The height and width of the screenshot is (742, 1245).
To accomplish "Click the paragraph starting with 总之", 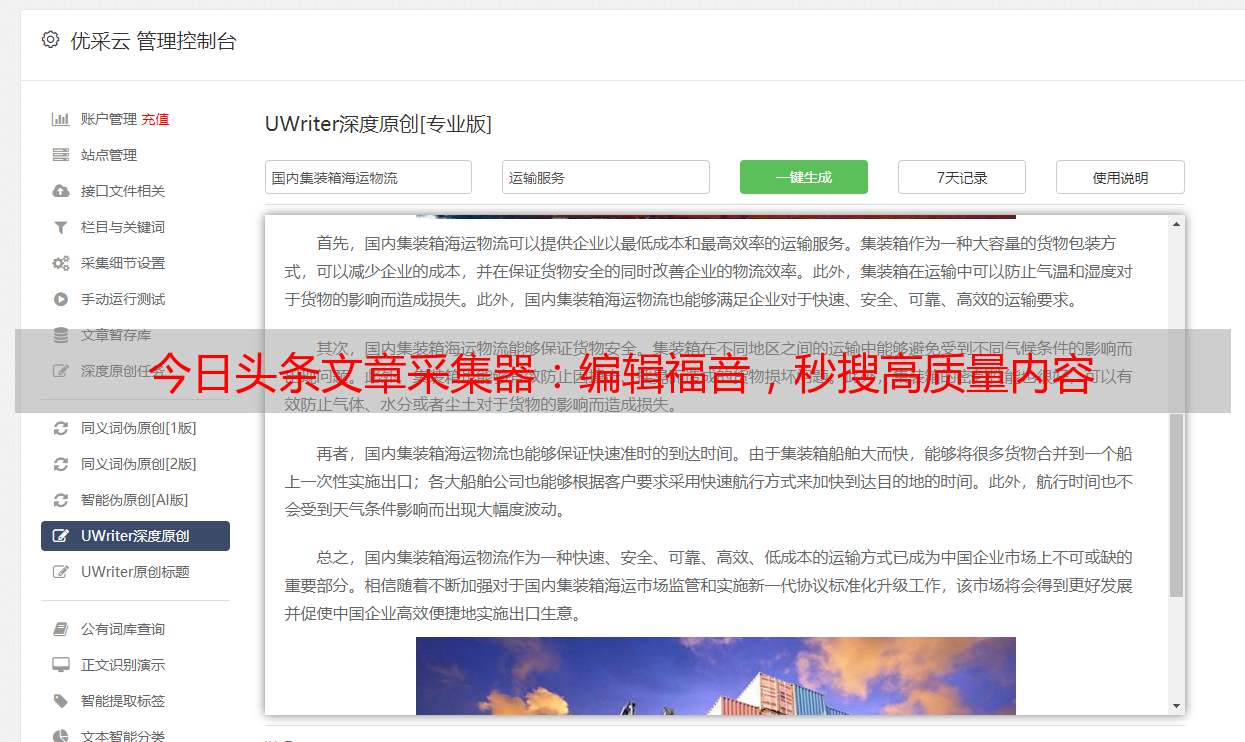I will (x=709, y=585).
